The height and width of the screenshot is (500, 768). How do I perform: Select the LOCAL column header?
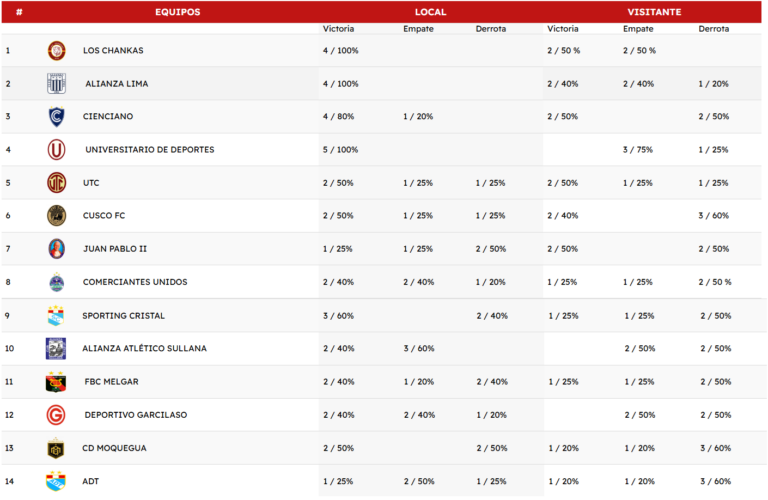point(430,12)
